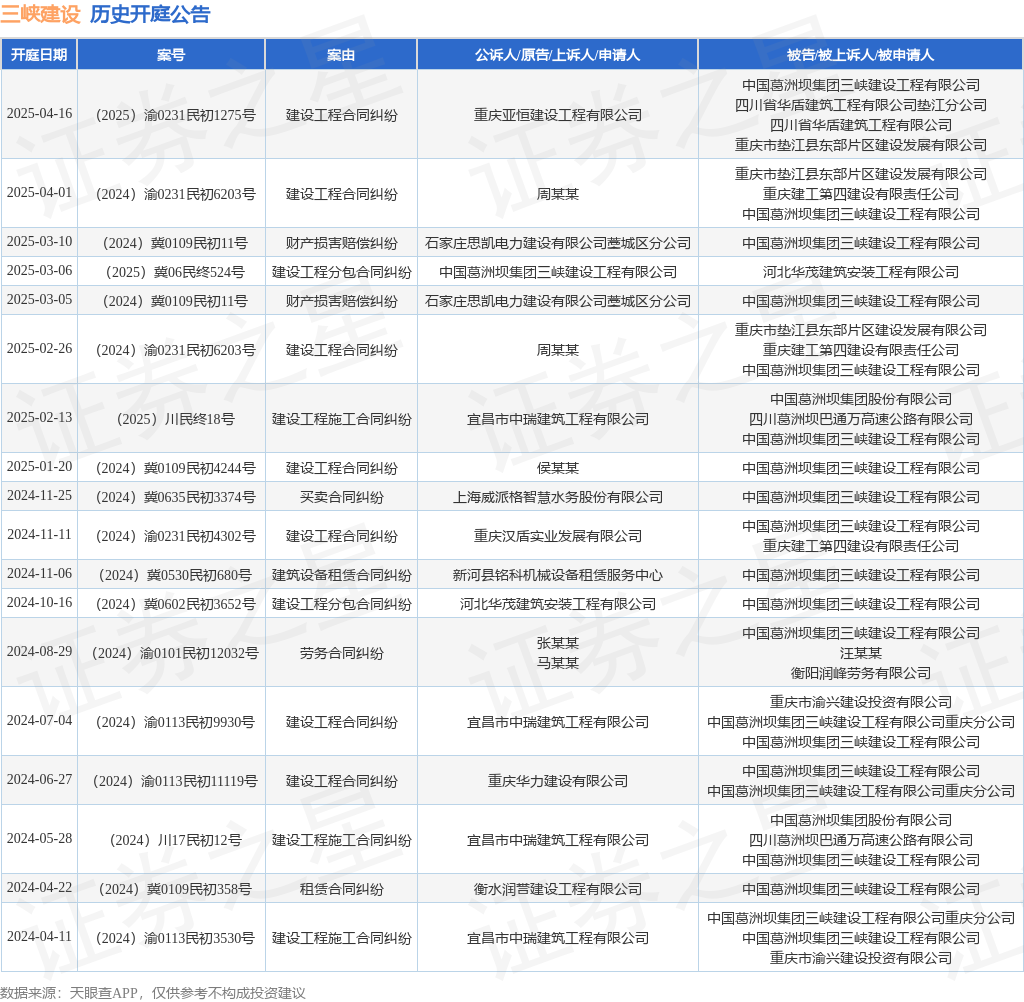
Task: Click case number (2024)冀0109民初358号
Action: [175, 889]
